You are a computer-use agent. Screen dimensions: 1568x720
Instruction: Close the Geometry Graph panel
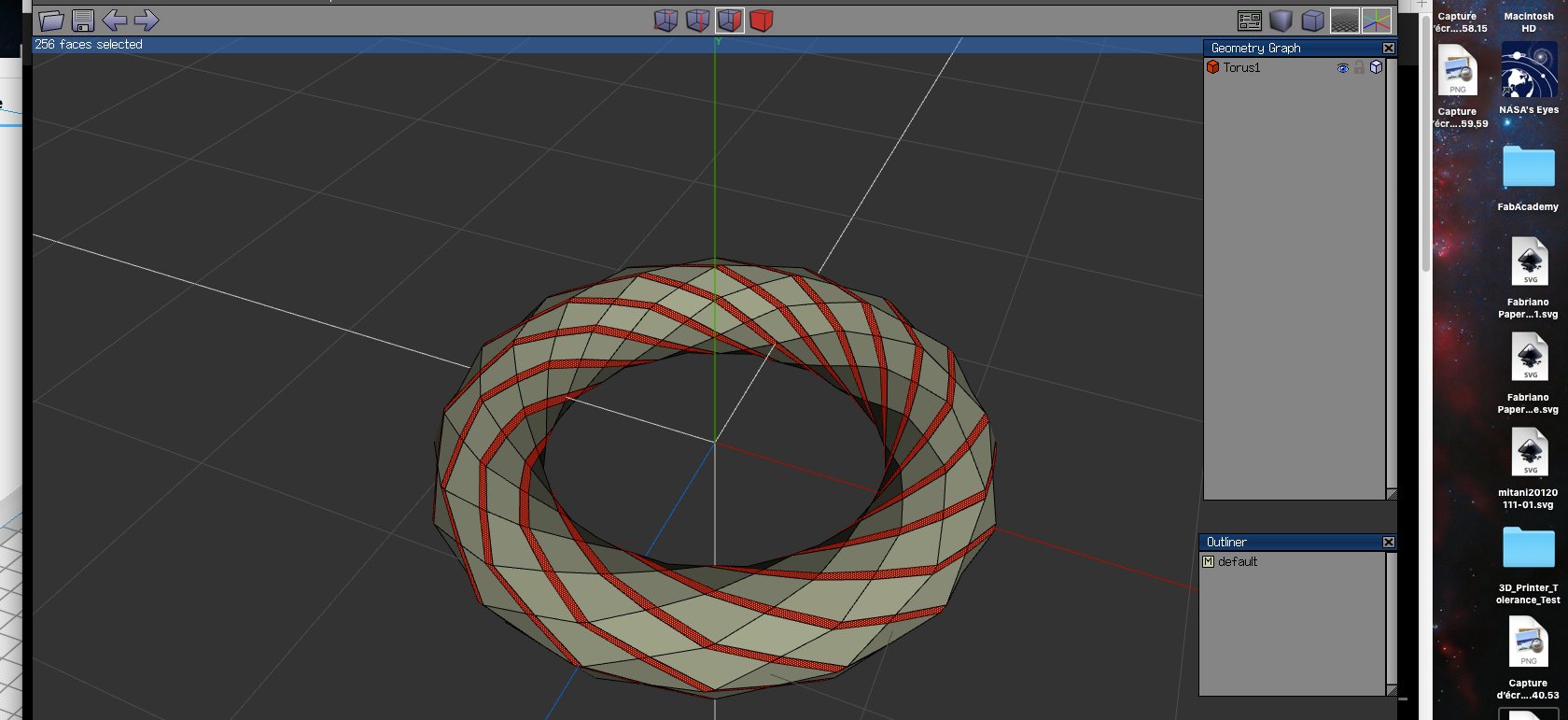(1389, 48)
